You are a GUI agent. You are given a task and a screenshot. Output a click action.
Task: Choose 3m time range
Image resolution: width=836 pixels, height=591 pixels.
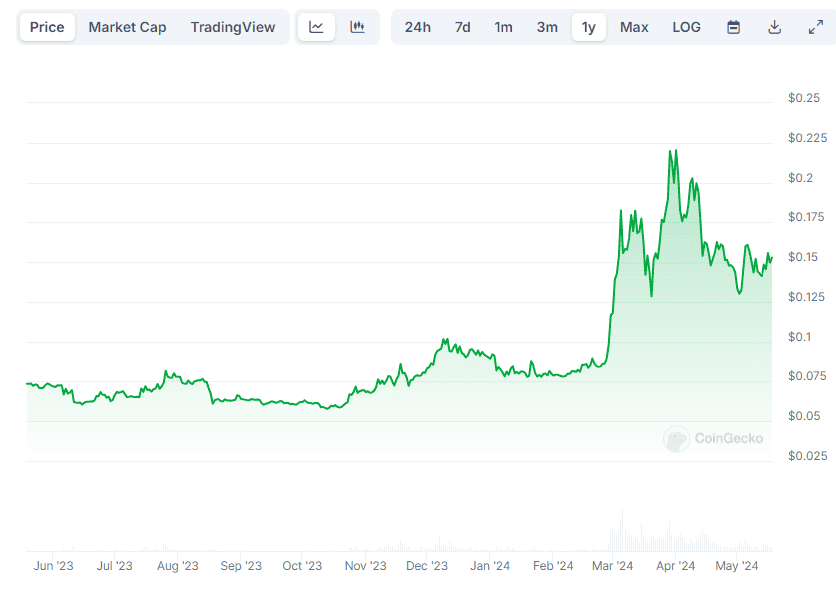pos(547,27)
